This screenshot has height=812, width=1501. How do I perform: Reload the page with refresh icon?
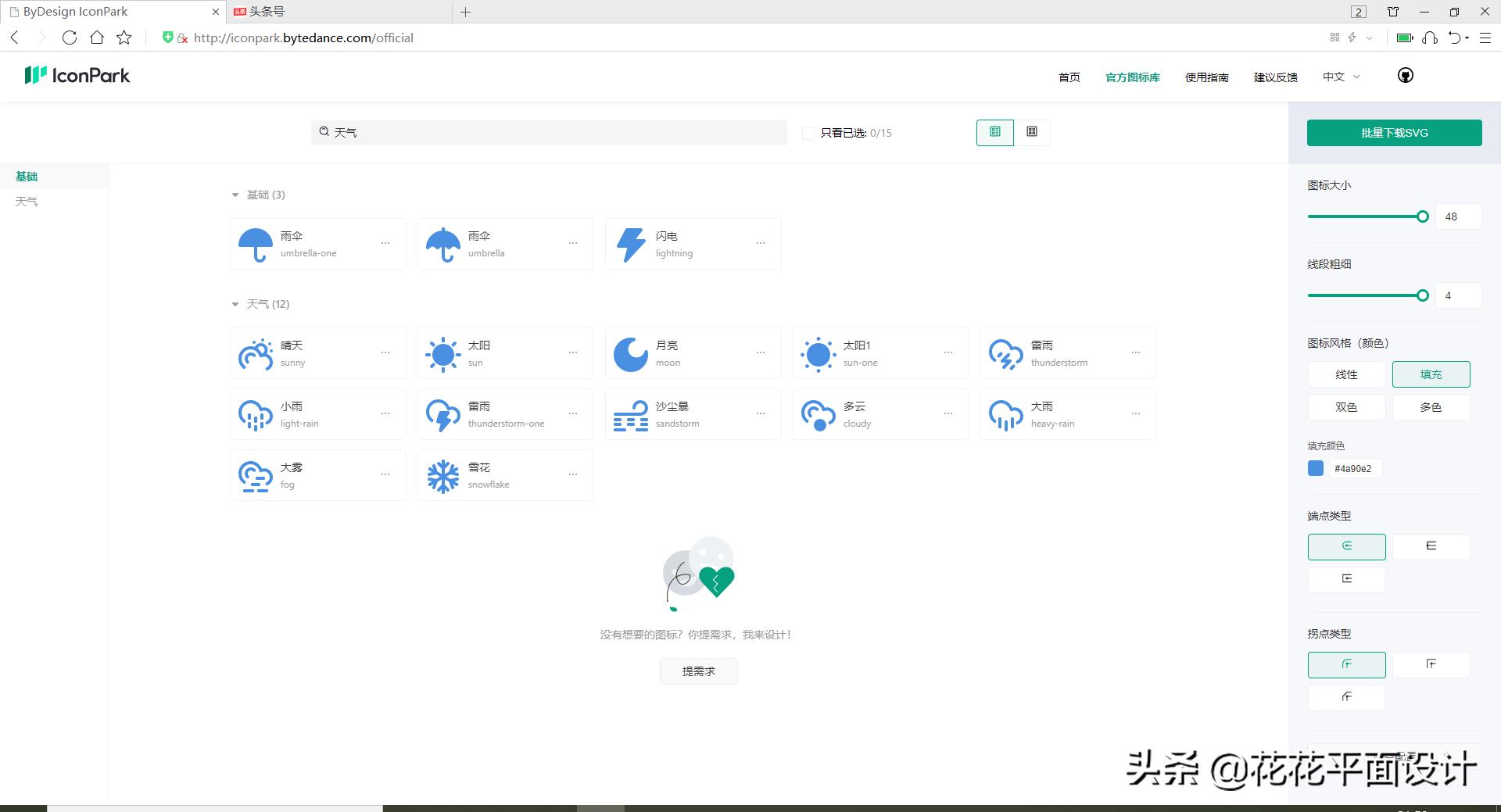tap(70, 38)
